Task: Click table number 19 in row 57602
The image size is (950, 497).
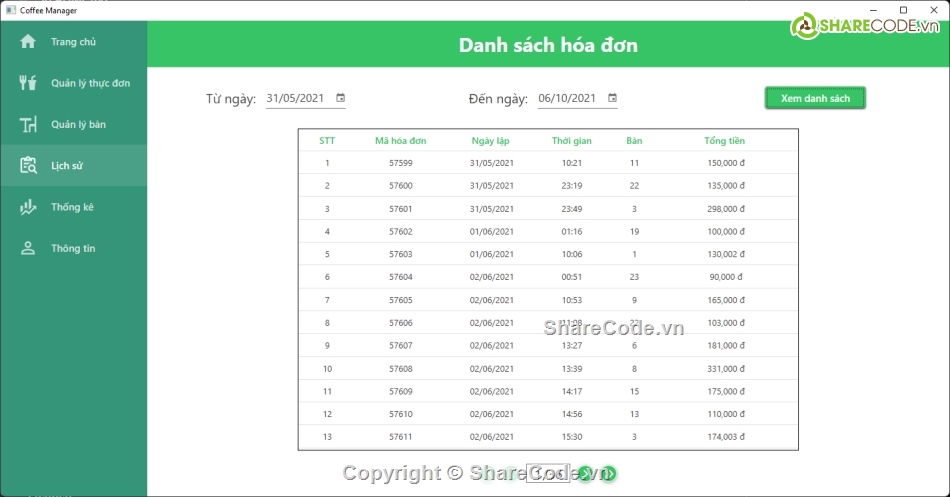Action: coord(634,232)
